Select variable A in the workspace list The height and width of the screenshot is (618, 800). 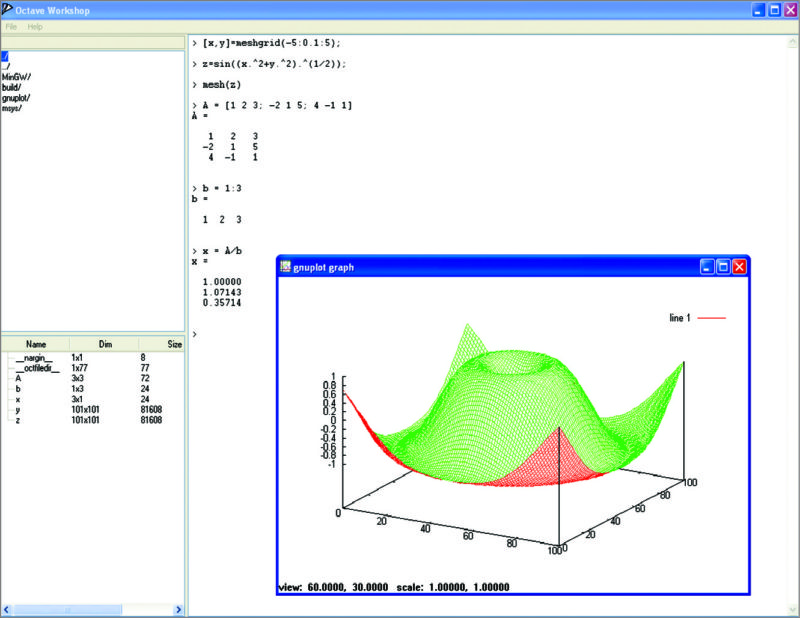click(18, 378)
